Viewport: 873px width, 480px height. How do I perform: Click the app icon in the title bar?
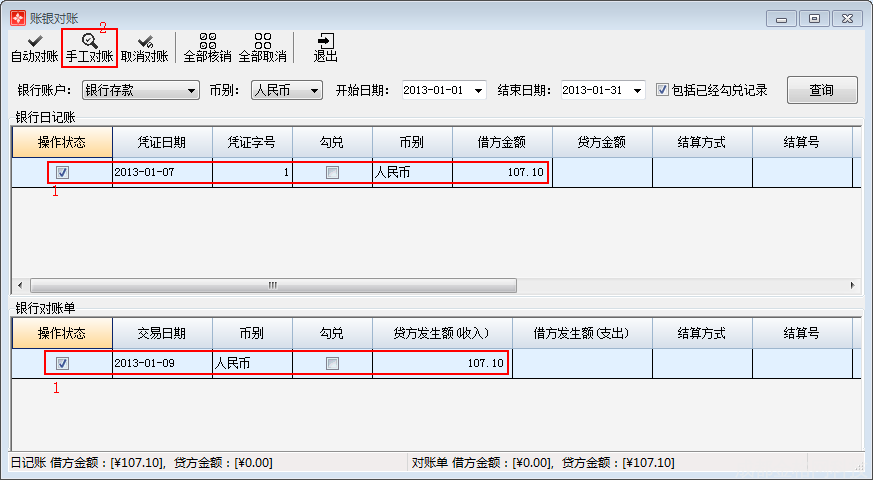click(x=17, y=18)
